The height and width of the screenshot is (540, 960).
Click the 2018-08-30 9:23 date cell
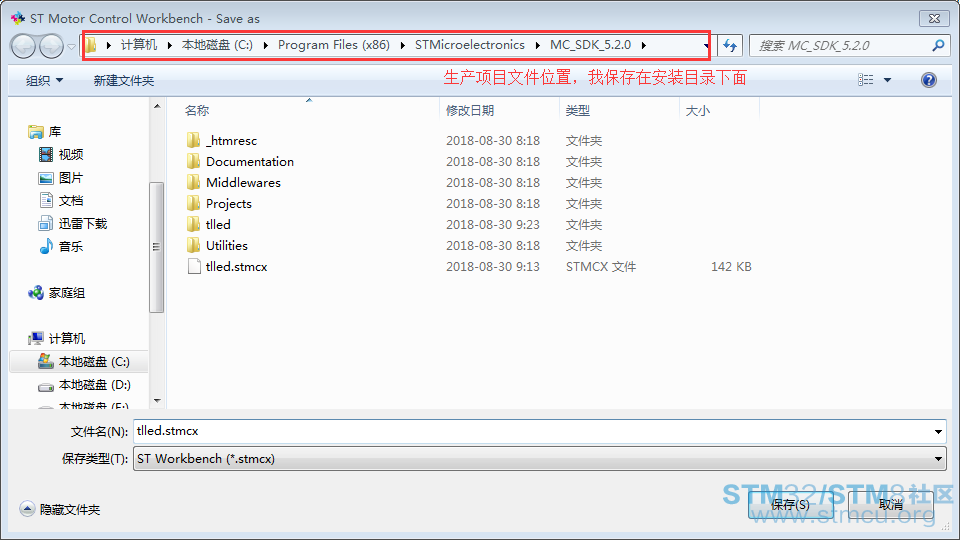[492, 224]
